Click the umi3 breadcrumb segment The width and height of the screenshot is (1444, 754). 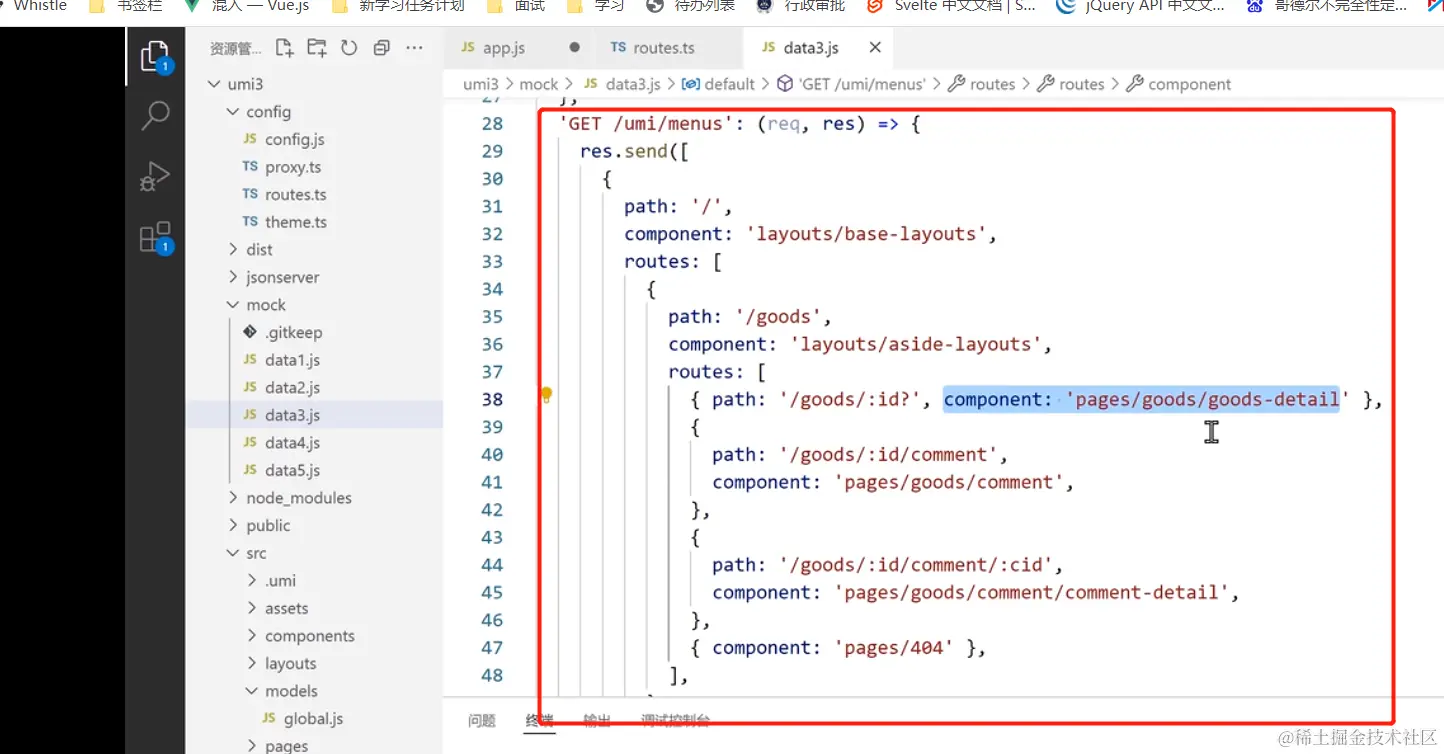480,84
